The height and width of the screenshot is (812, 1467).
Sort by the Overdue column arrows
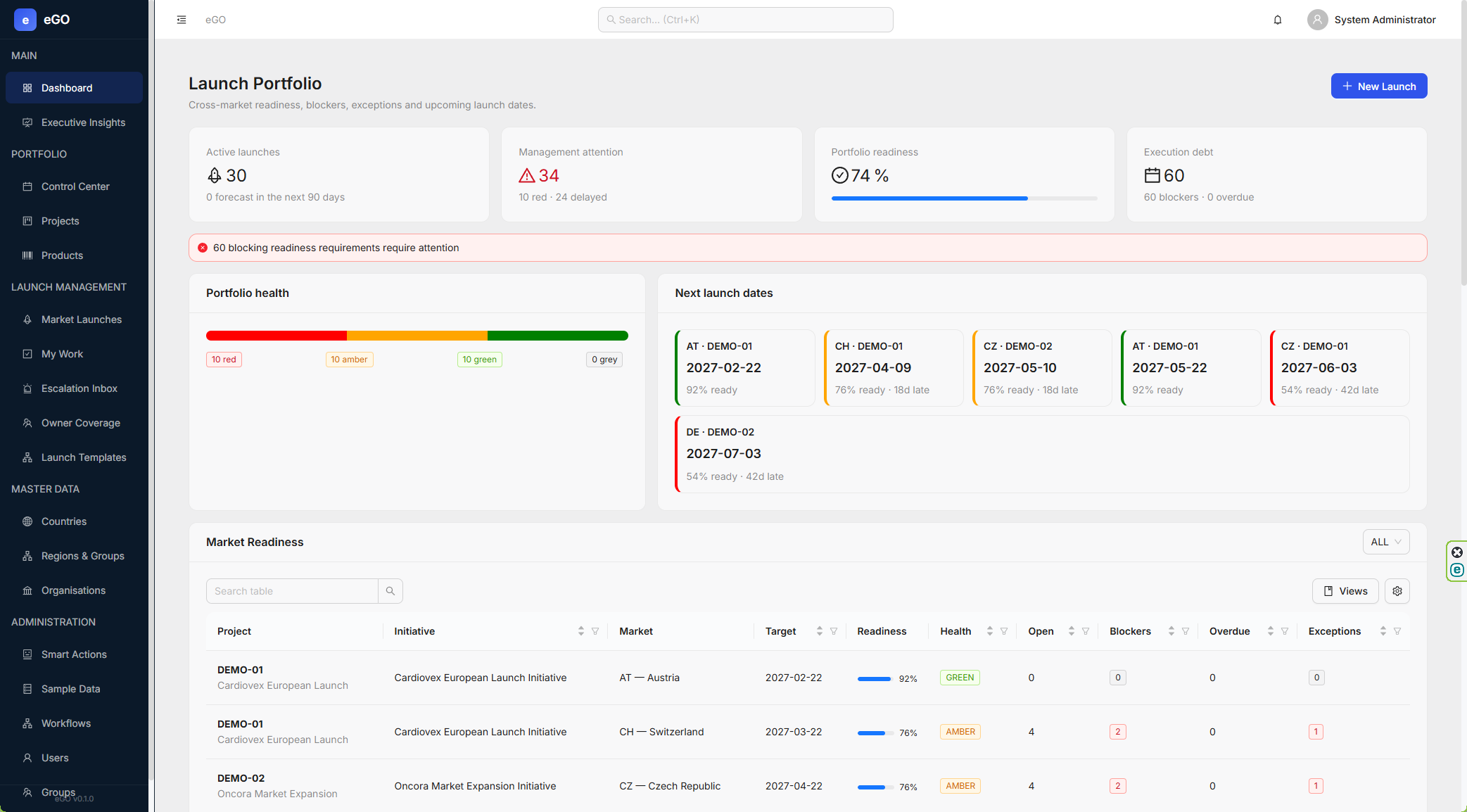coord(1271,631)
